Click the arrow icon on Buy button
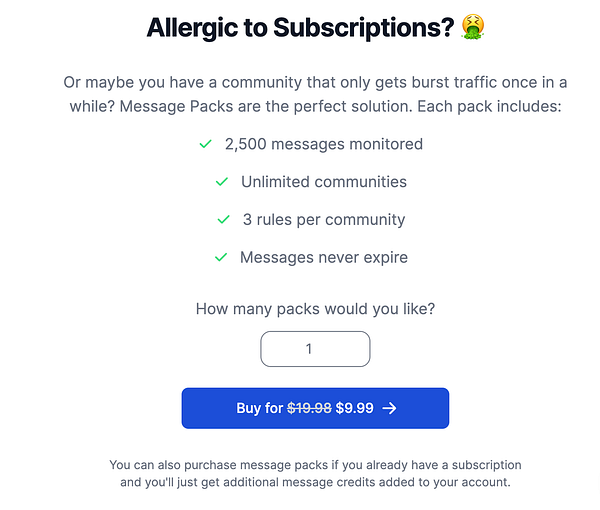Viewport: 600px width, 510px height. (390, 408)
